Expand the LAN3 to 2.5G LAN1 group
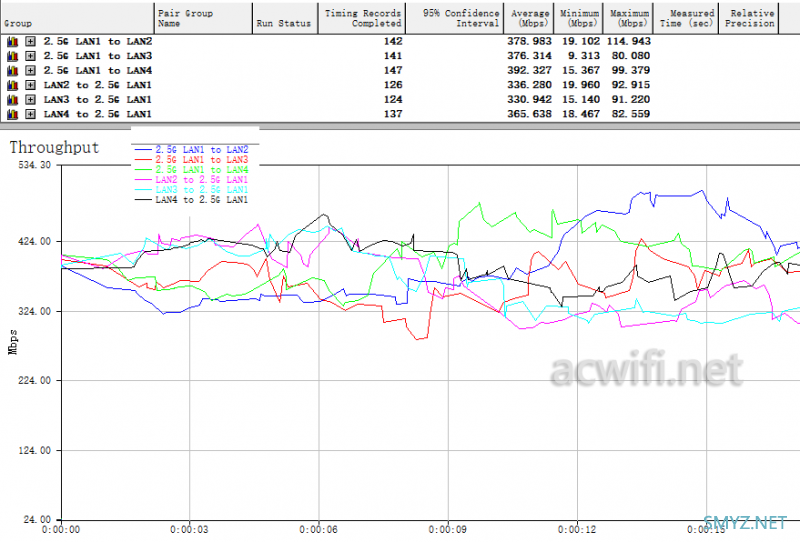 [31, 100]
